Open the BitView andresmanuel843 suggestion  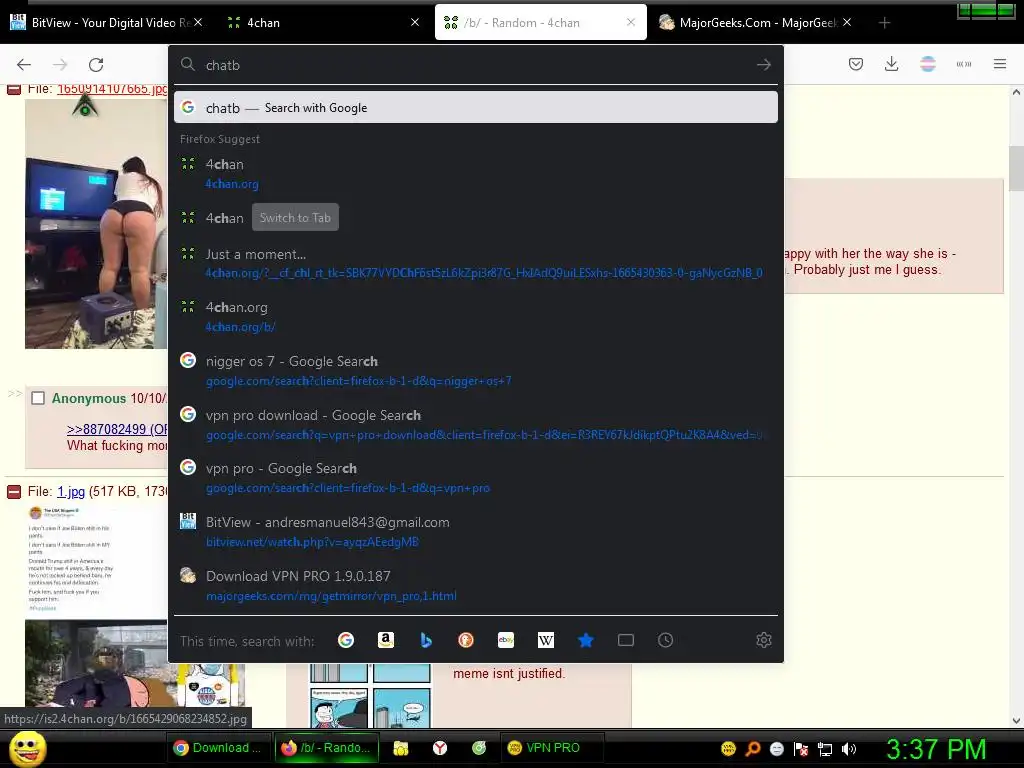475,532
